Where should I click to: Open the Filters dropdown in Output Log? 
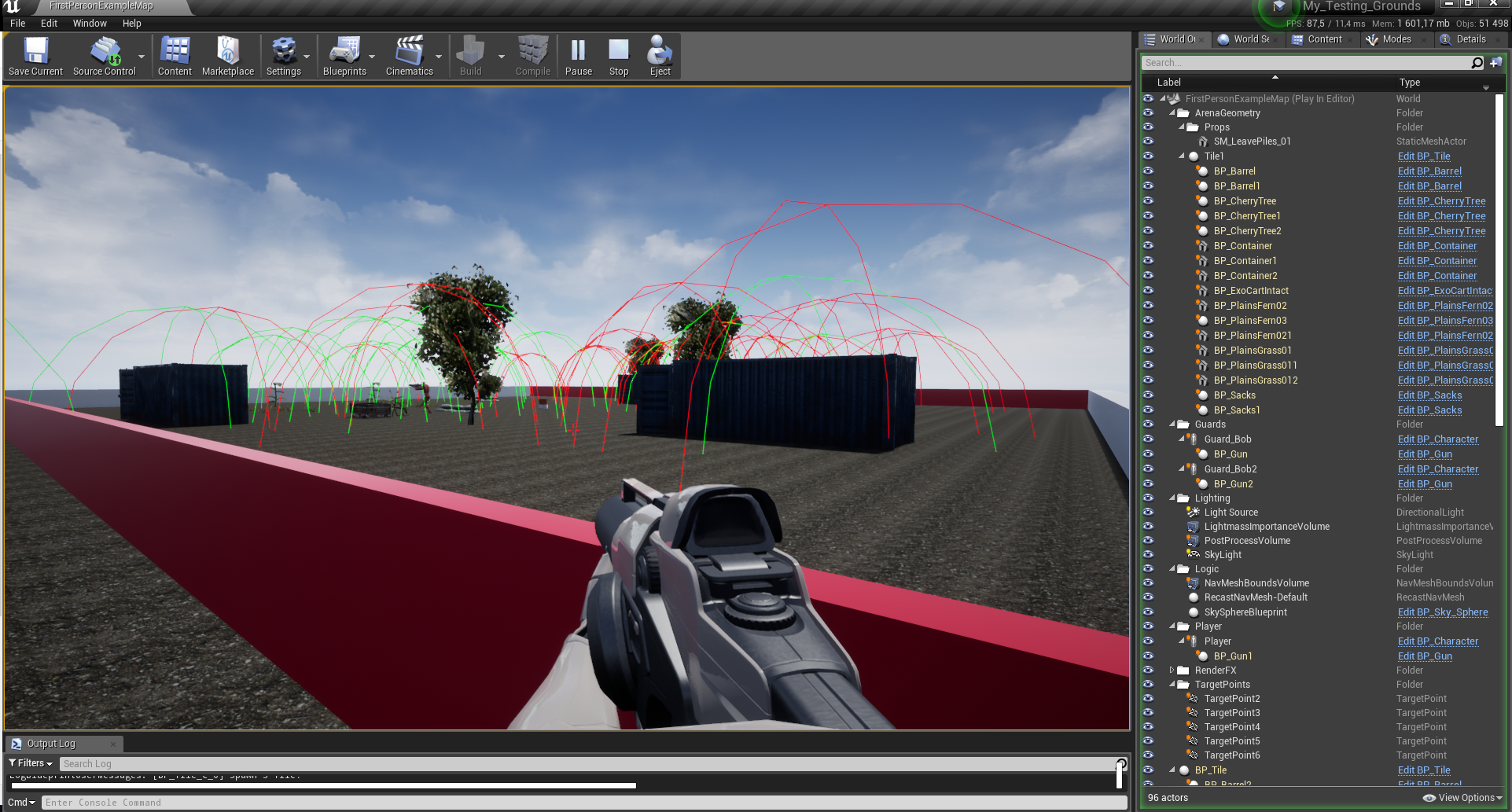[x=31, y=763]
